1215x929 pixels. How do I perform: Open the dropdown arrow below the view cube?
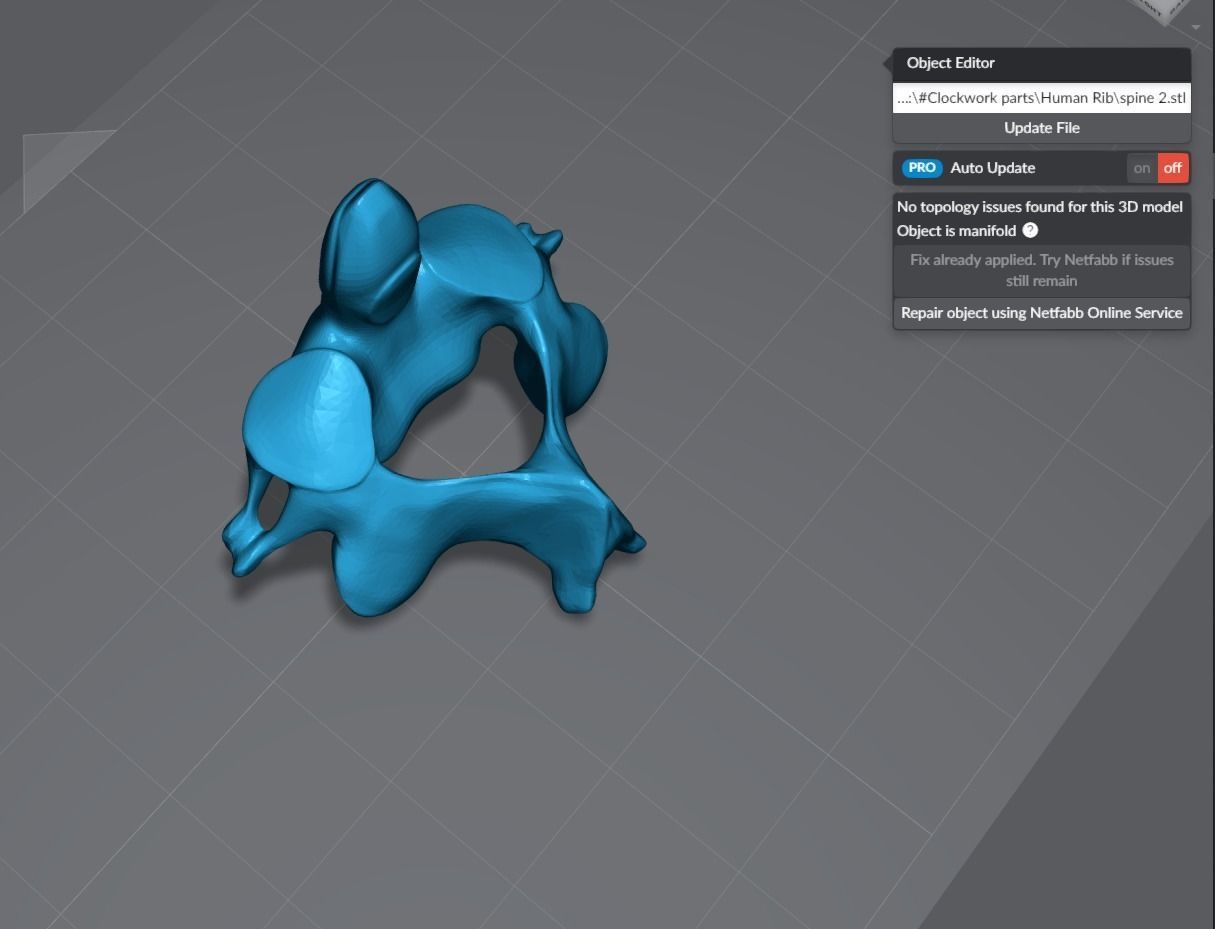coord(1196,27)
